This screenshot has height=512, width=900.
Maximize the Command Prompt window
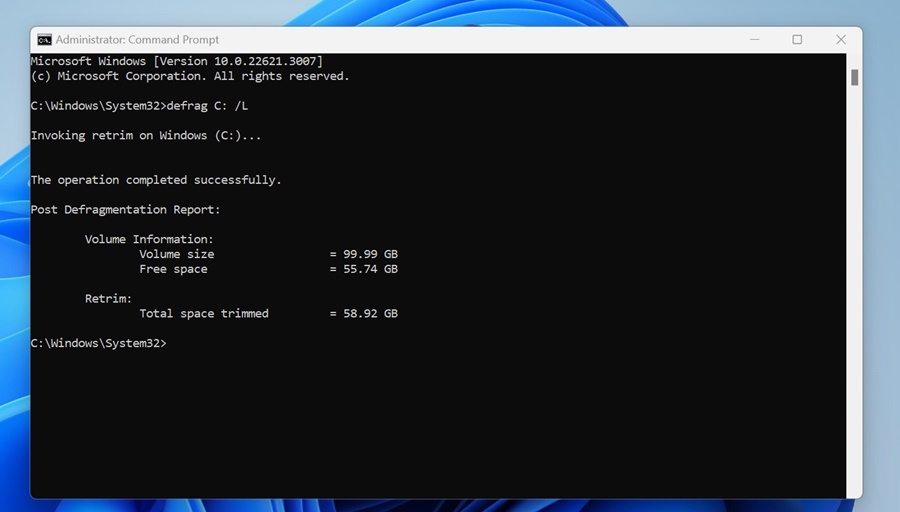[x=797, y=40]
